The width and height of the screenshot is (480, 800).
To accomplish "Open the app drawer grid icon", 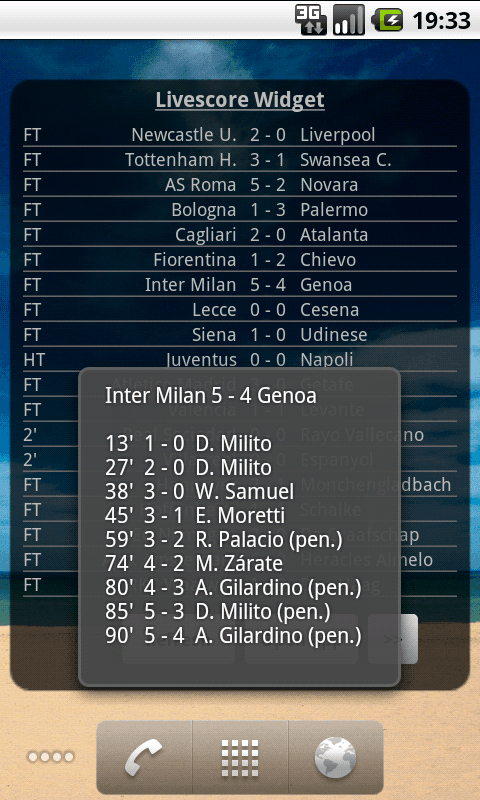I will (x=240, y=758).
